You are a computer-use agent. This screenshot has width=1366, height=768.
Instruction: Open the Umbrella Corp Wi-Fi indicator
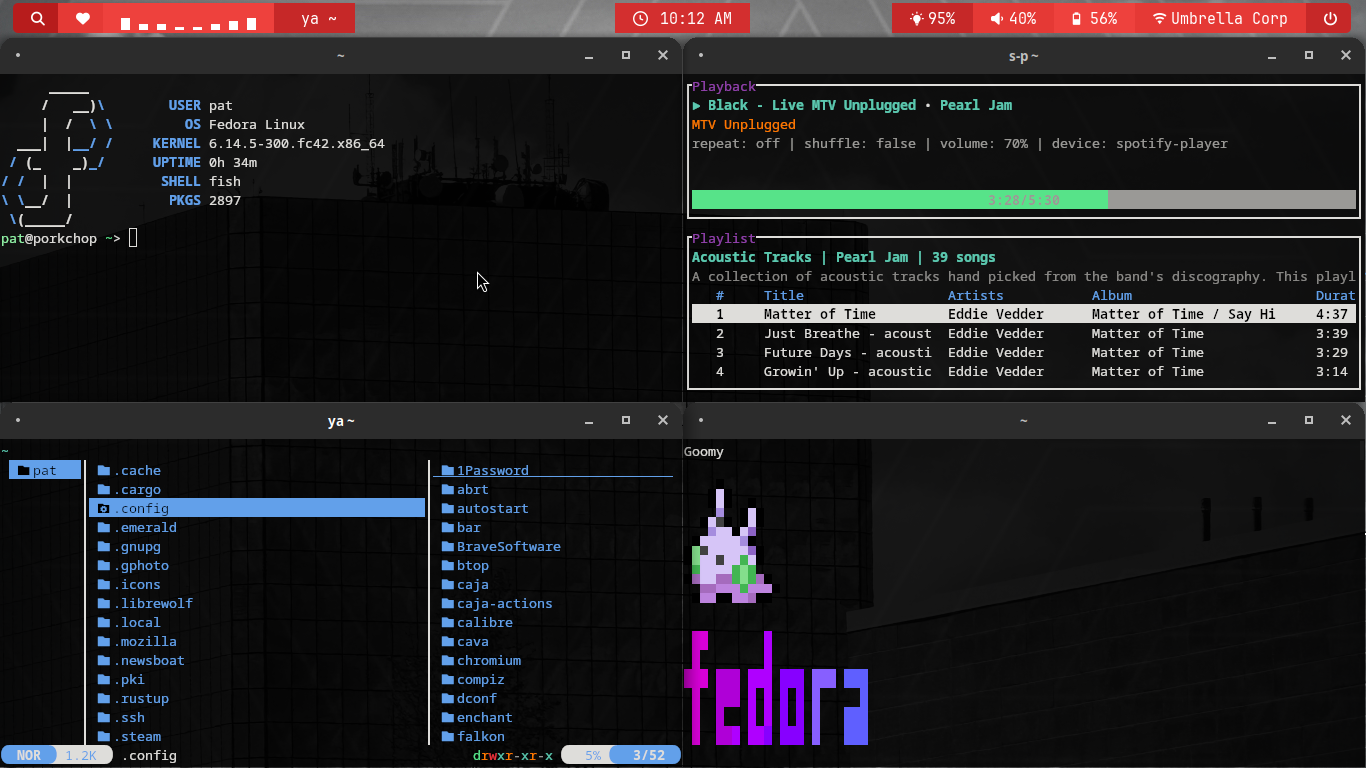pos(1220,18)
